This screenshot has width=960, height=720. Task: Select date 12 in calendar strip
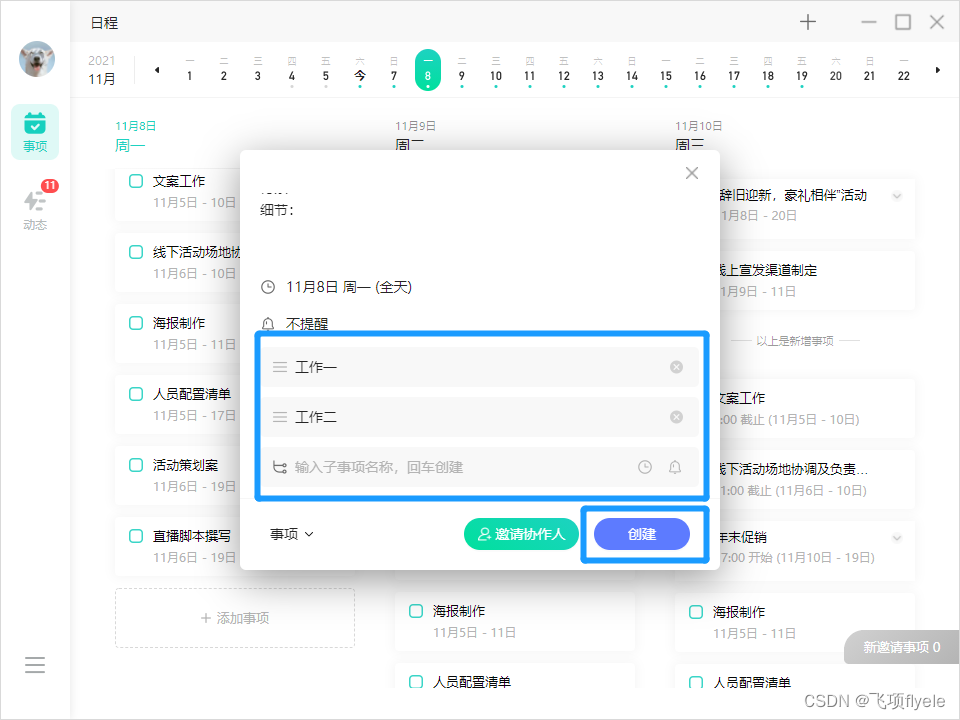click(564, 70)
